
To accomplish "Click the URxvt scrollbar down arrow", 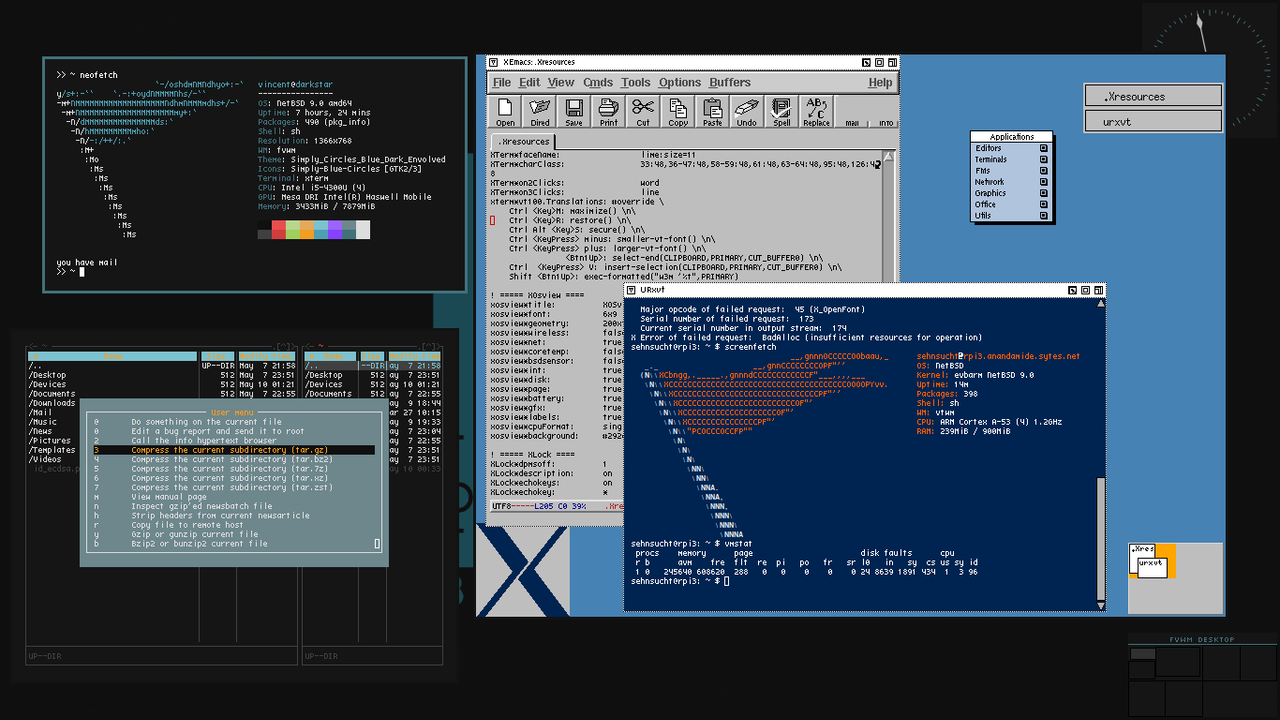I will [1101, 604].
